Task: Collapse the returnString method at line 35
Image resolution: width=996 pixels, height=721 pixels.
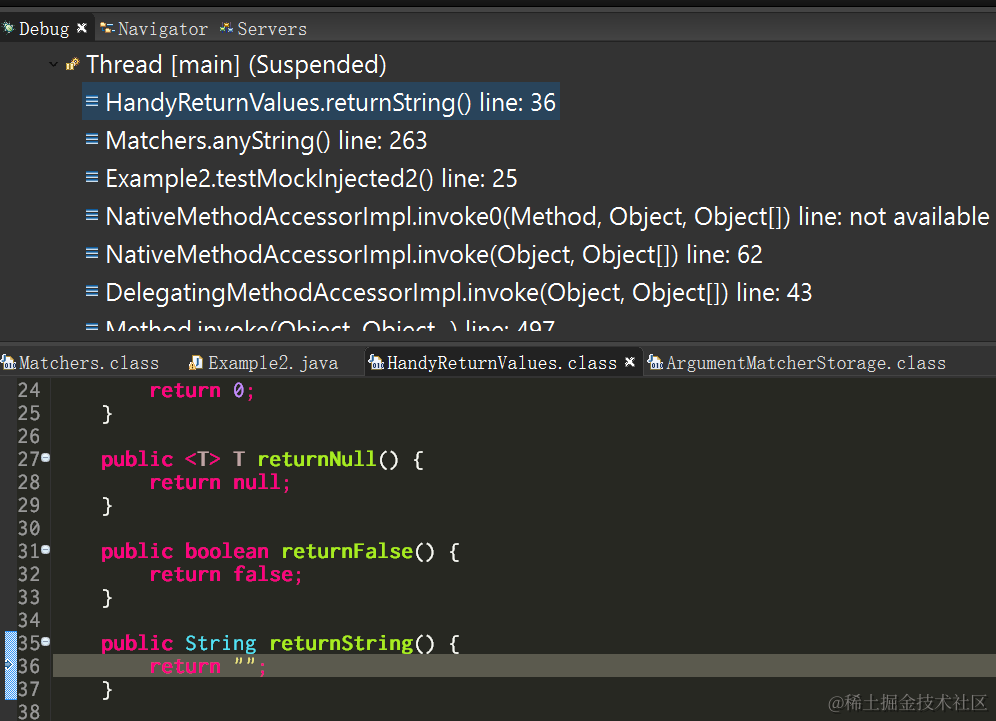Action: tap(46, 642)
